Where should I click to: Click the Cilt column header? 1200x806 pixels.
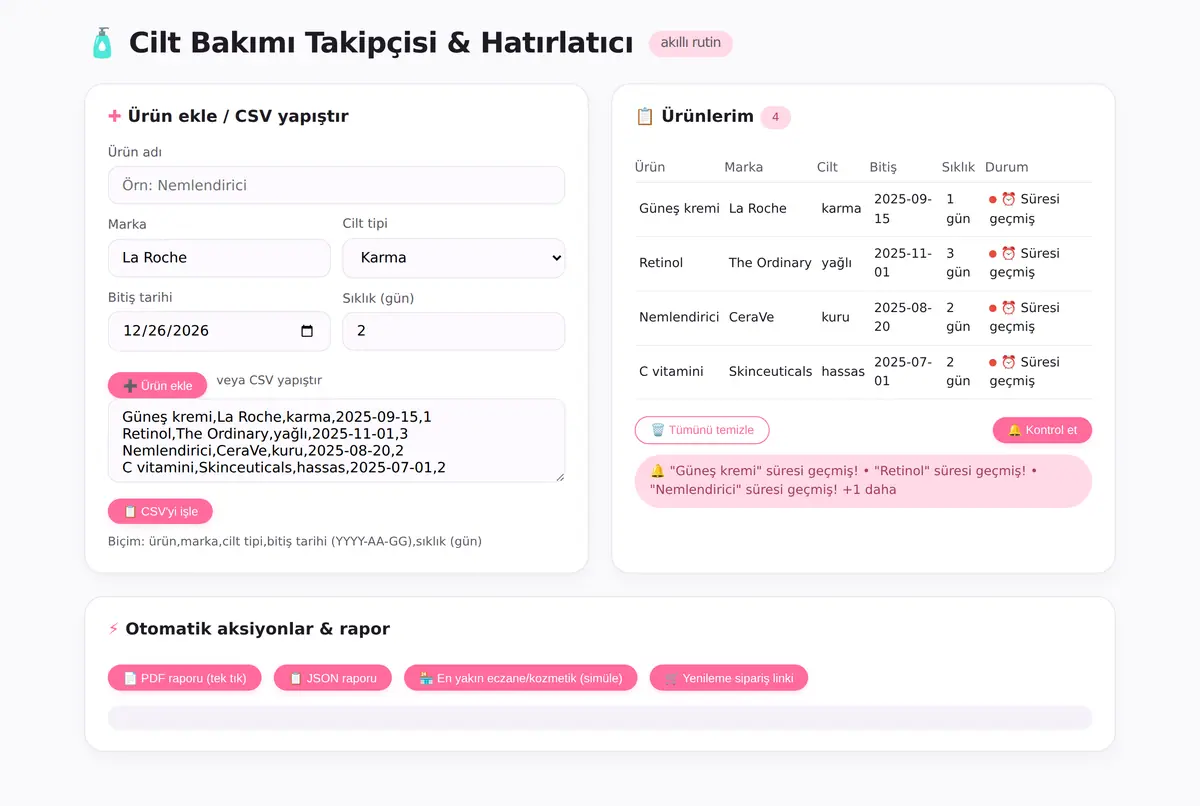827,167
